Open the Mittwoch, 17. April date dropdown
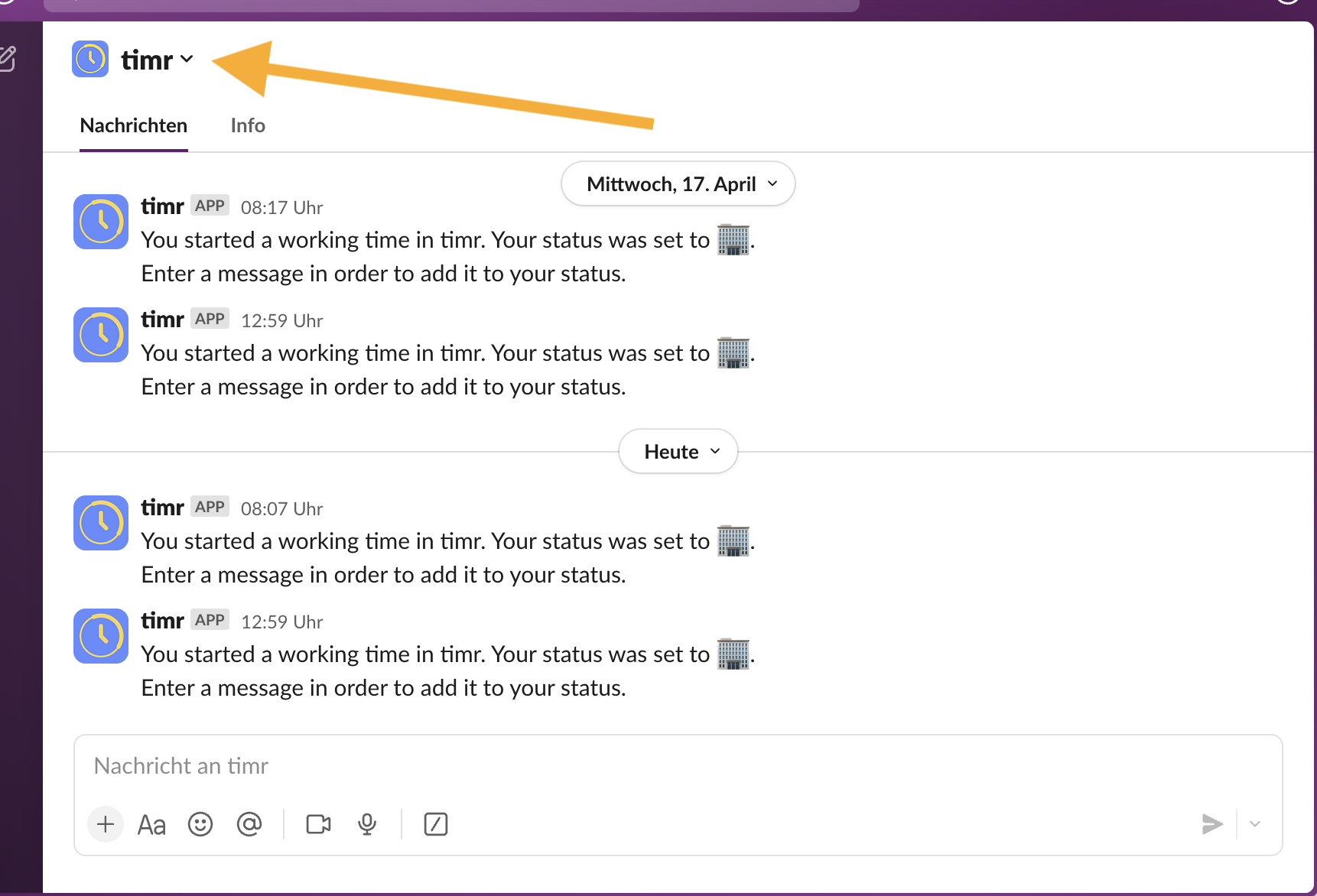Image resolution: width=1317 pixels, height=896 pixels. (x=678, y=183)
